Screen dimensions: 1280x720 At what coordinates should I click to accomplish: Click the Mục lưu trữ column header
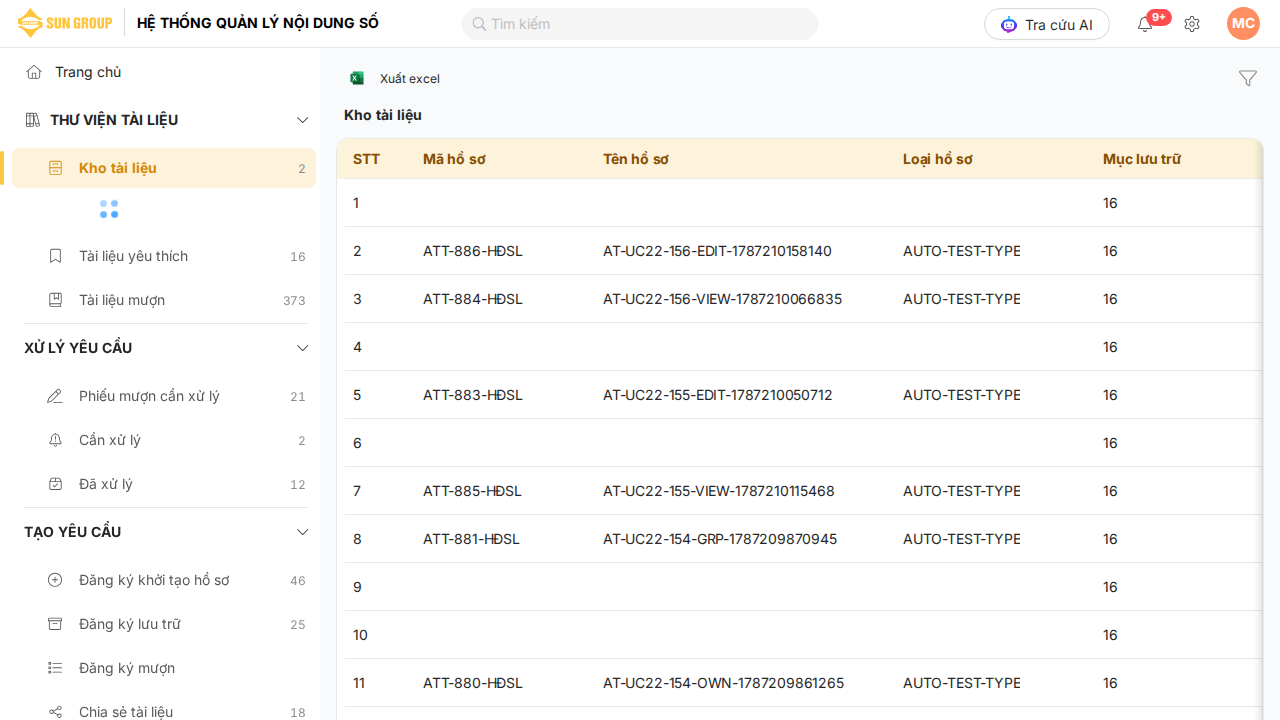(x=1142, y=159)
